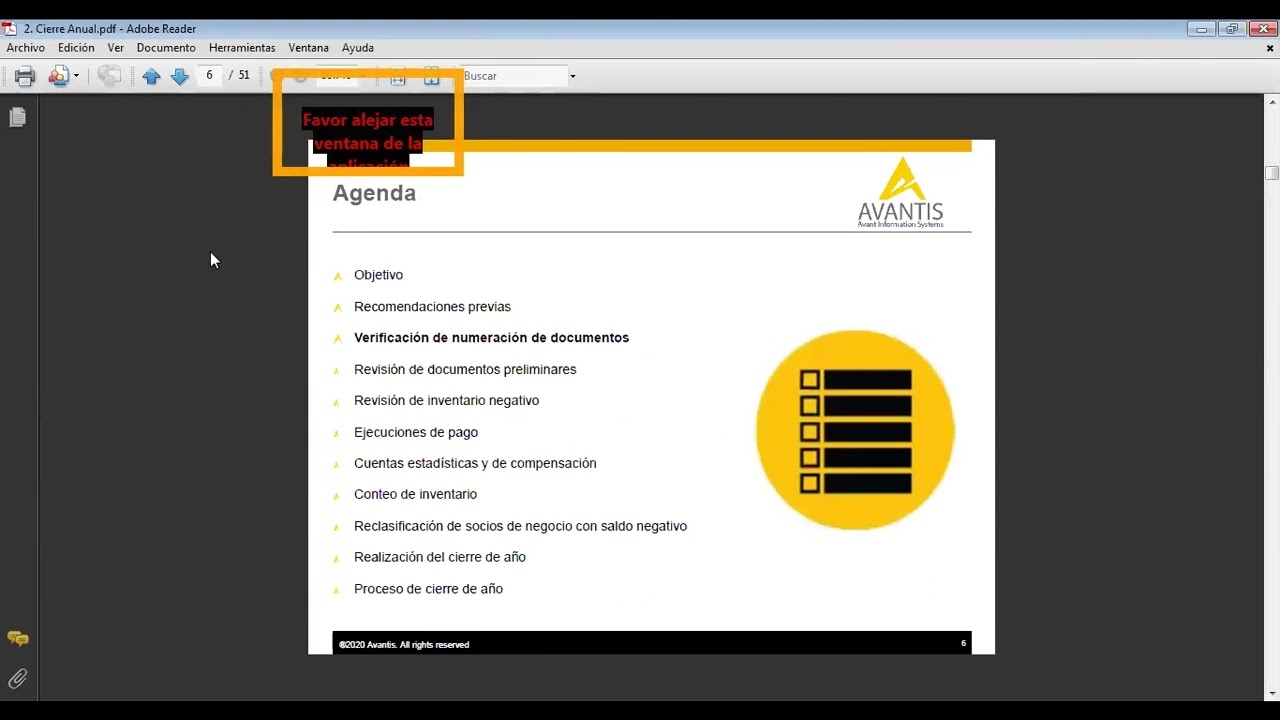Screen dimensions: 1280x720
Task: Click "Reclasificación de socios de negocio" item
Action: tap(520, 526)
